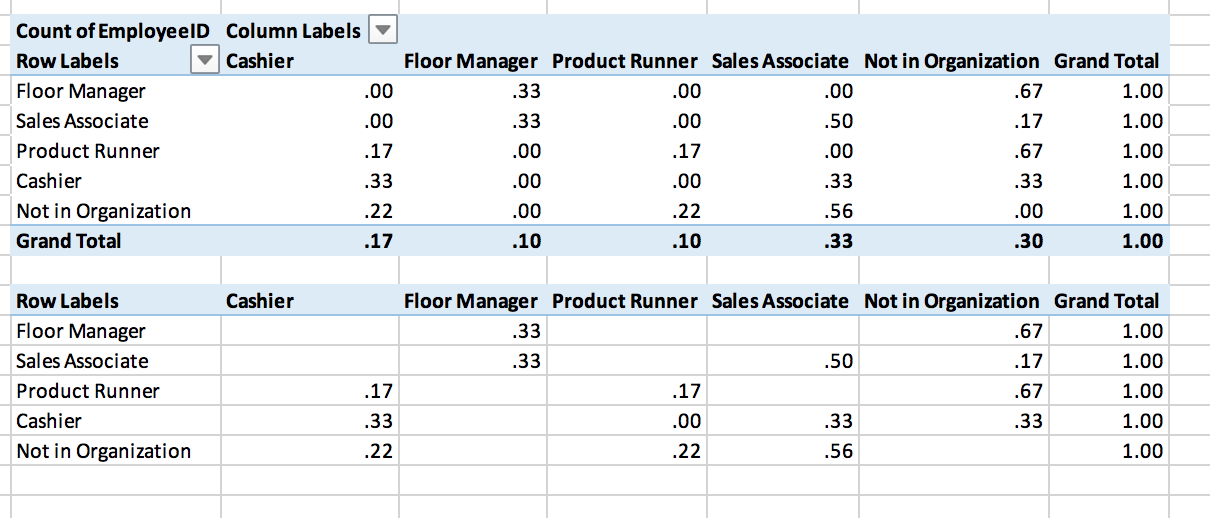Select the .00 value in lower table's Cashier row
The width and height of the screenshot is (1210, 518).
tap(686, 421)
